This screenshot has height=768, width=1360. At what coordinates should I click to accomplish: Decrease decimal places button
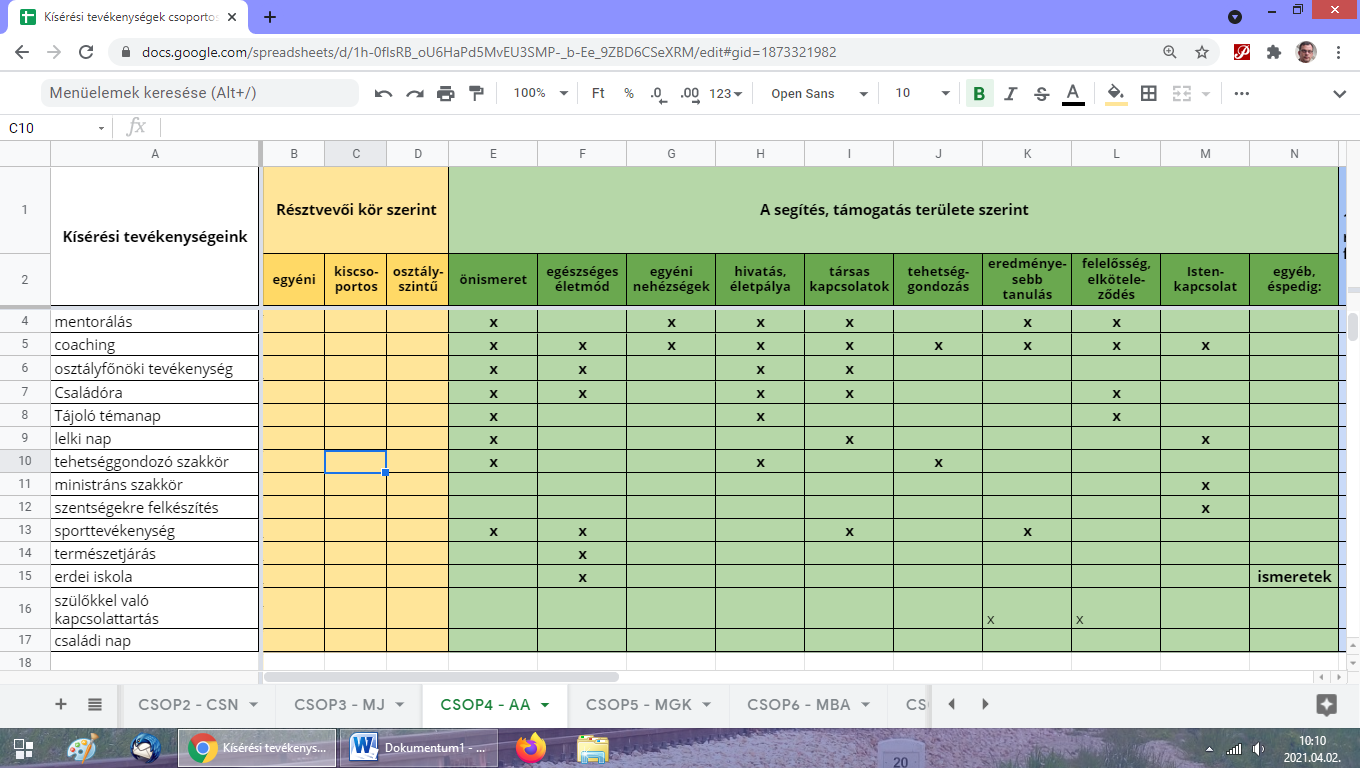657,93
